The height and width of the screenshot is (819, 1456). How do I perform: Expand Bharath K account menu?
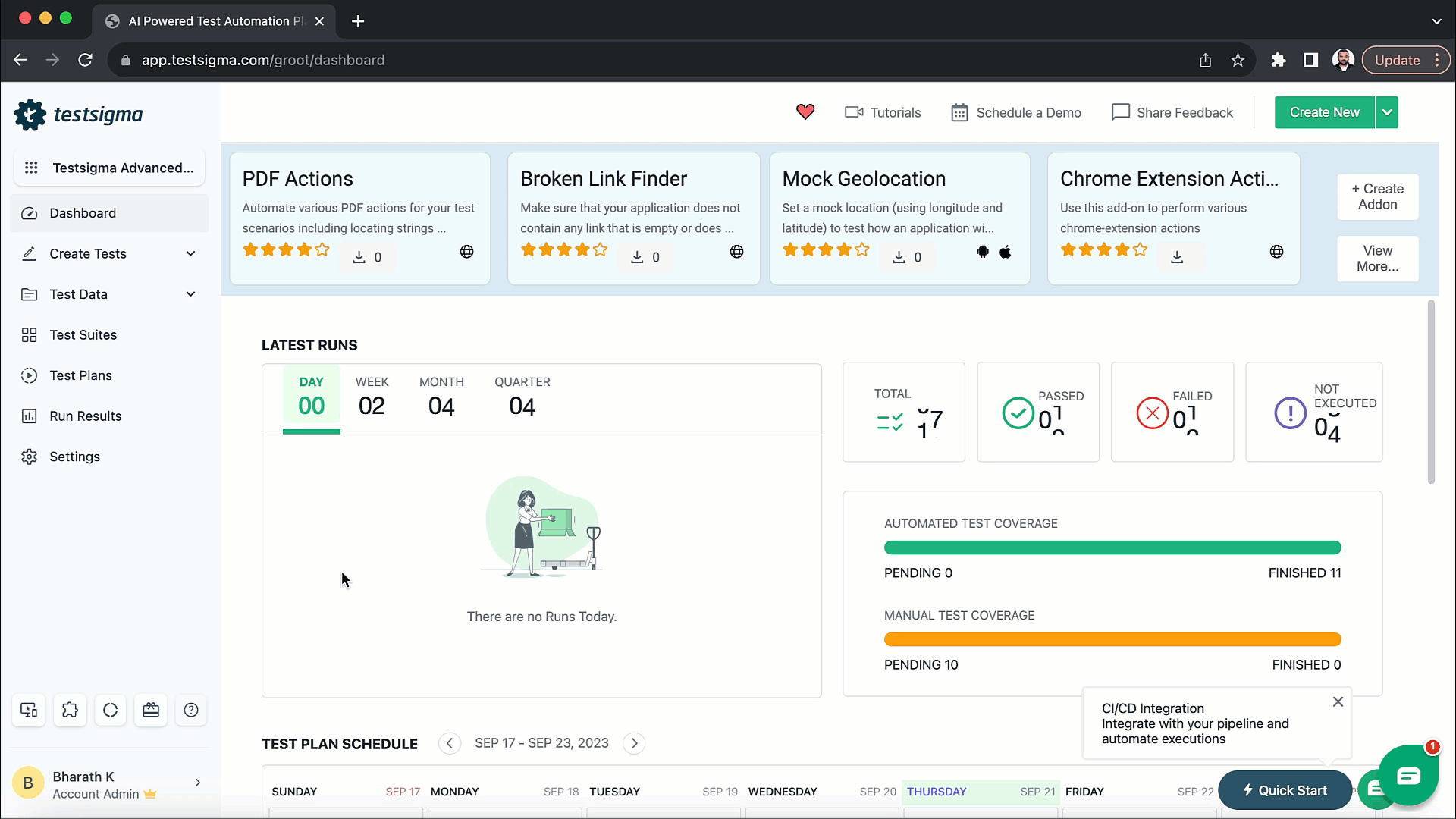coord(197,783)
